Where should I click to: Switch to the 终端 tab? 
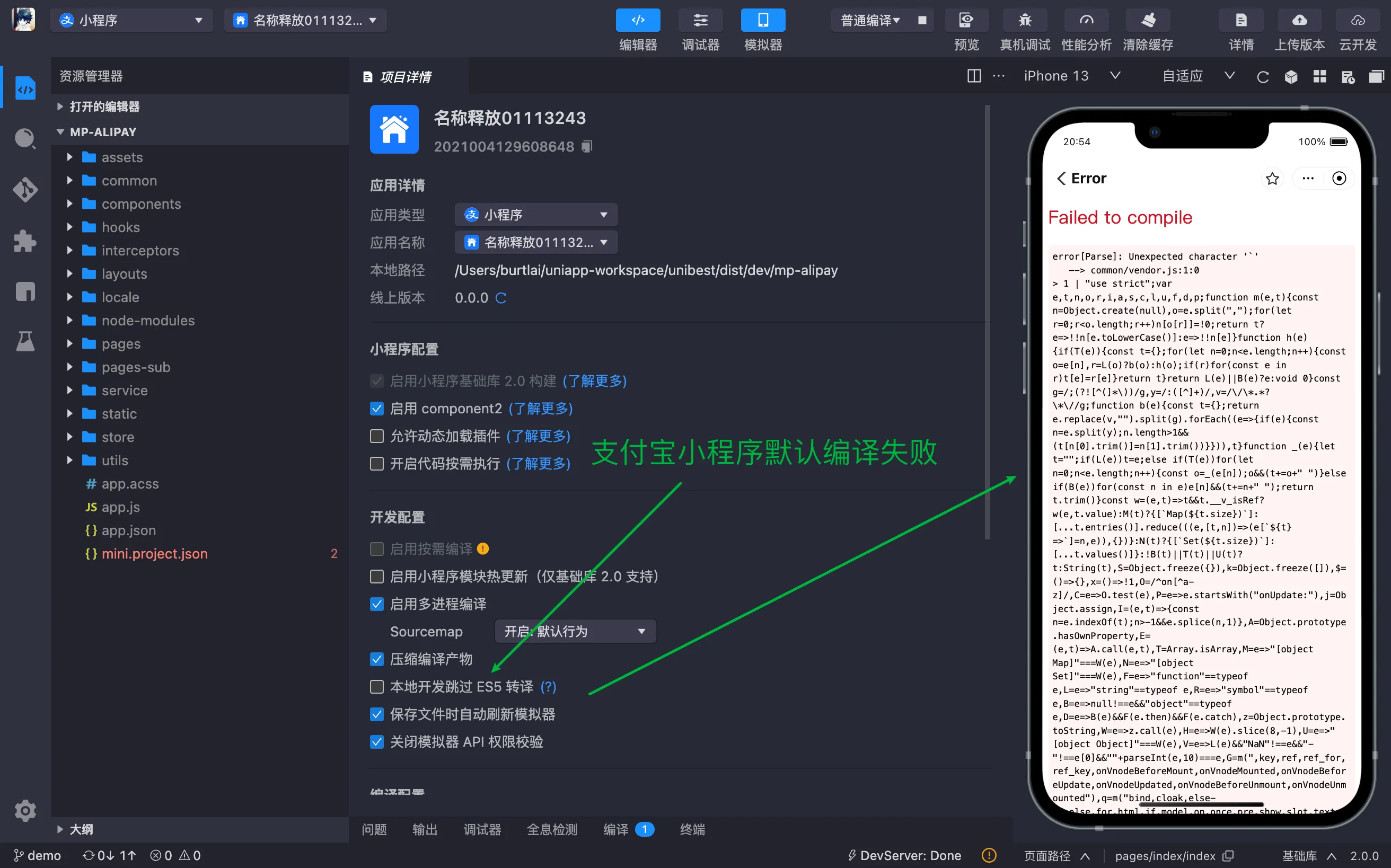[691, 829]
